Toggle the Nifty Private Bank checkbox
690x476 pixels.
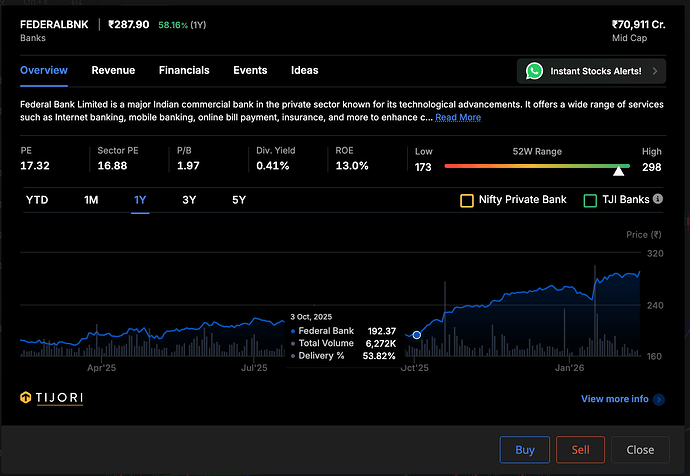tap(466, 200)
